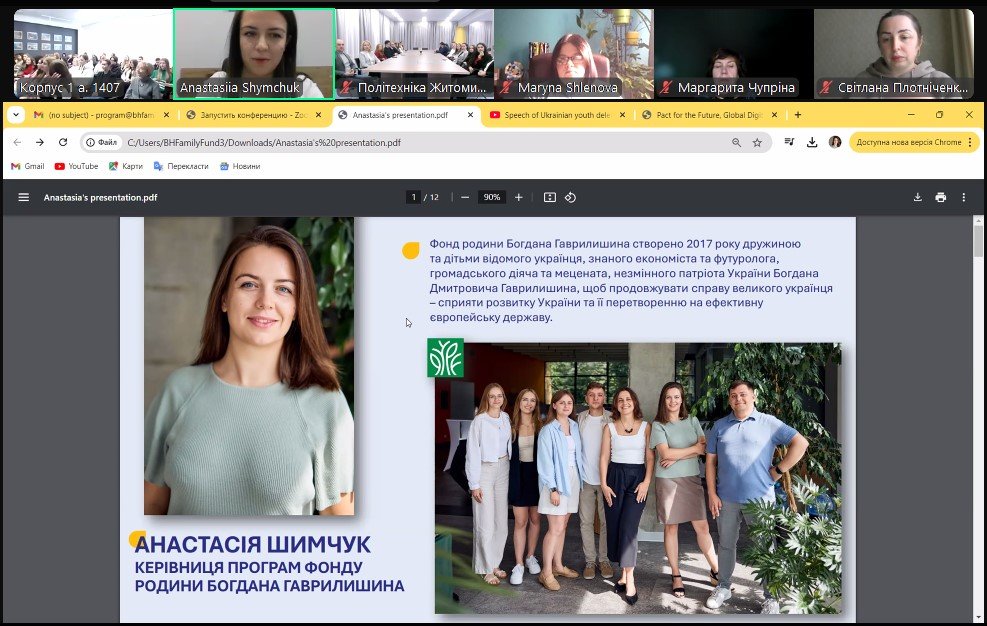
Task: Open the media control icon in Chrome toolbar
Action: coord(789,142)
